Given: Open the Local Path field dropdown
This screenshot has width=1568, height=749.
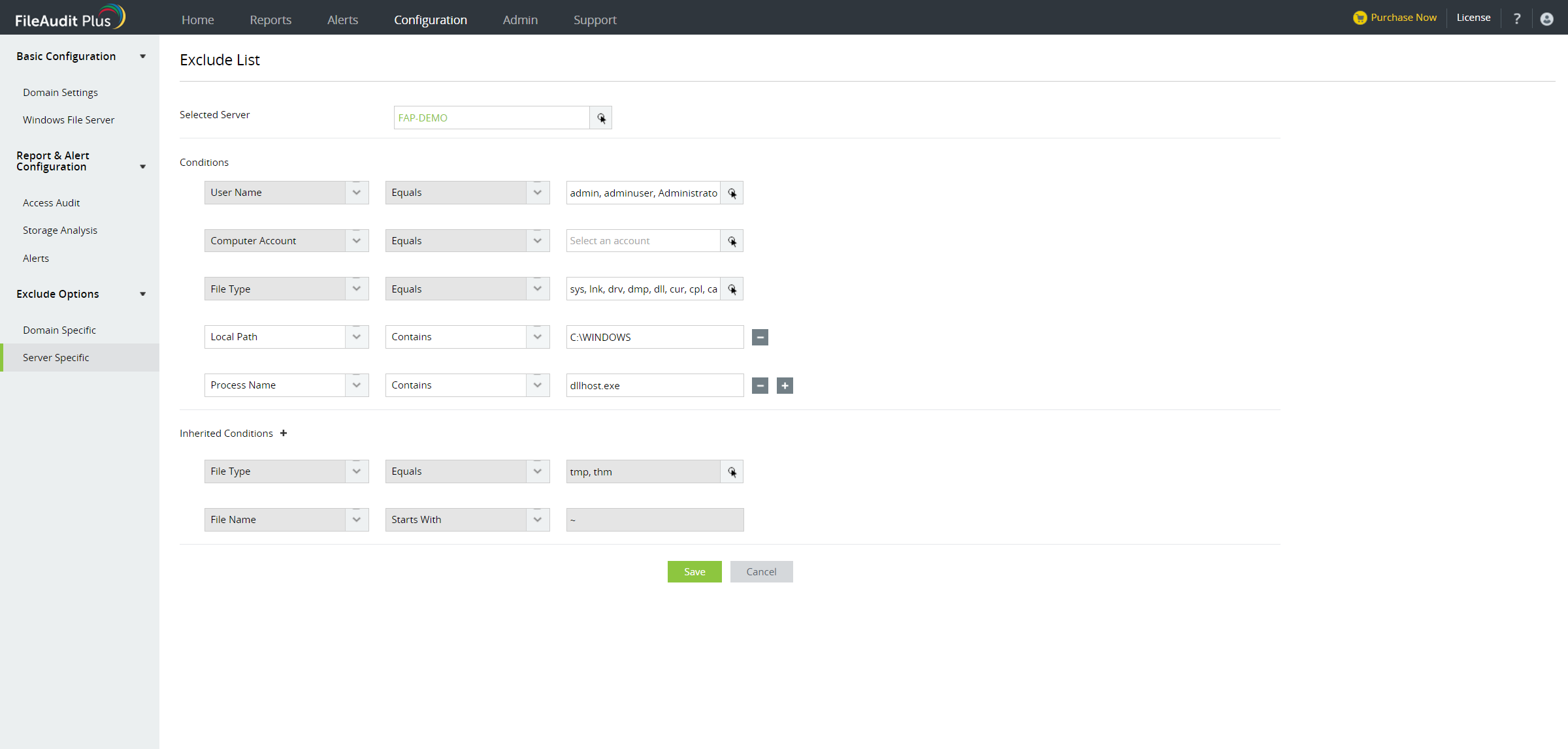Looking at the screenshot, I should [x=357, y=337].
